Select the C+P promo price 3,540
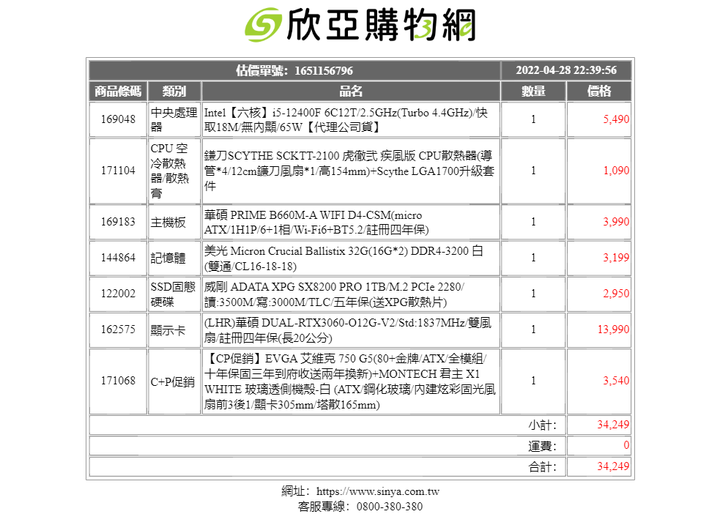This screenshot has height=514, width=720. (616, 381)
